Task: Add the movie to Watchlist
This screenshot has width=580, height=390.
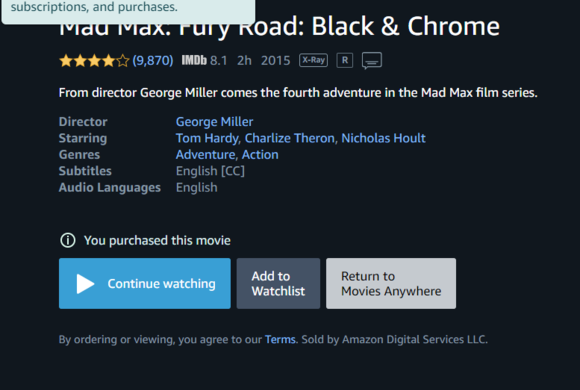Action: pyautogui.click(x=278, y=284)
